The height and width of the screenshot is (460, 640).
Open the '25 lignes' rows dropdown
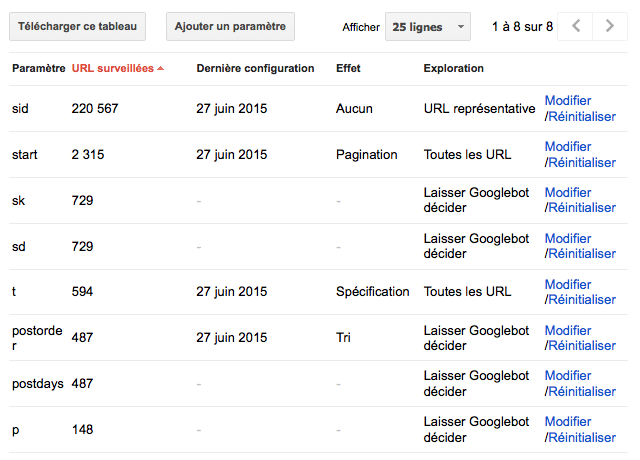[x=428, y=27]
